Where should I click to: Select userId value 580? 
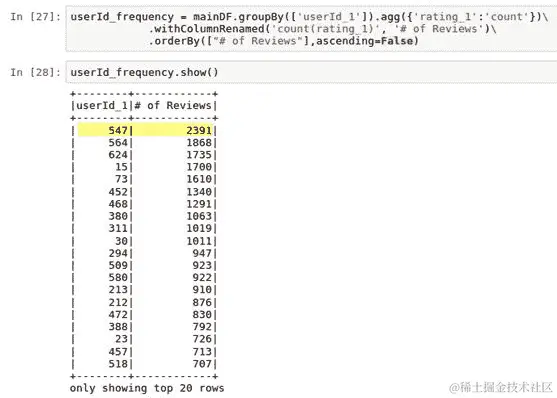tap(118, 277)
